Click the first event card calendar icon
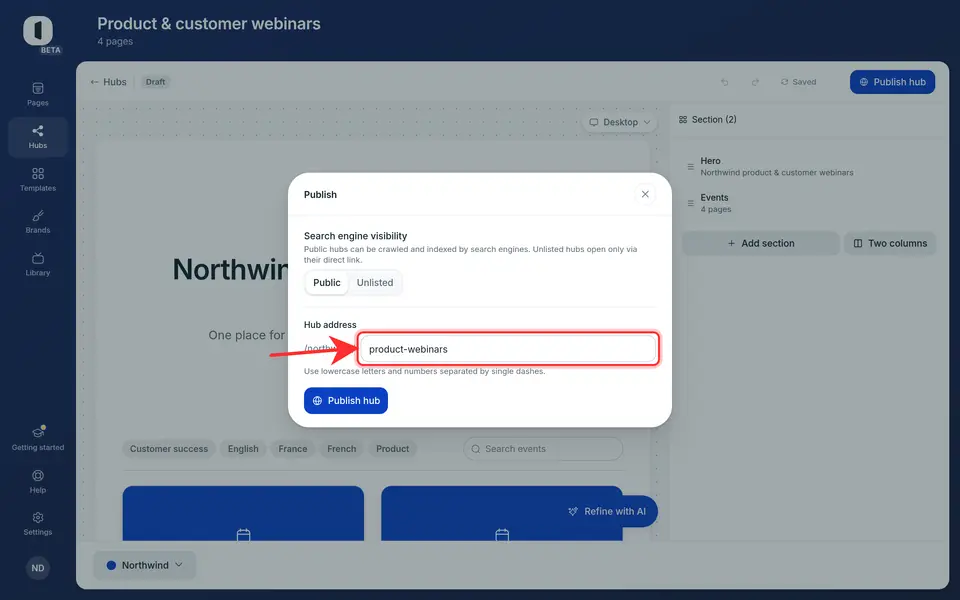This screenshot has width=960, height=600. (243, 534)
